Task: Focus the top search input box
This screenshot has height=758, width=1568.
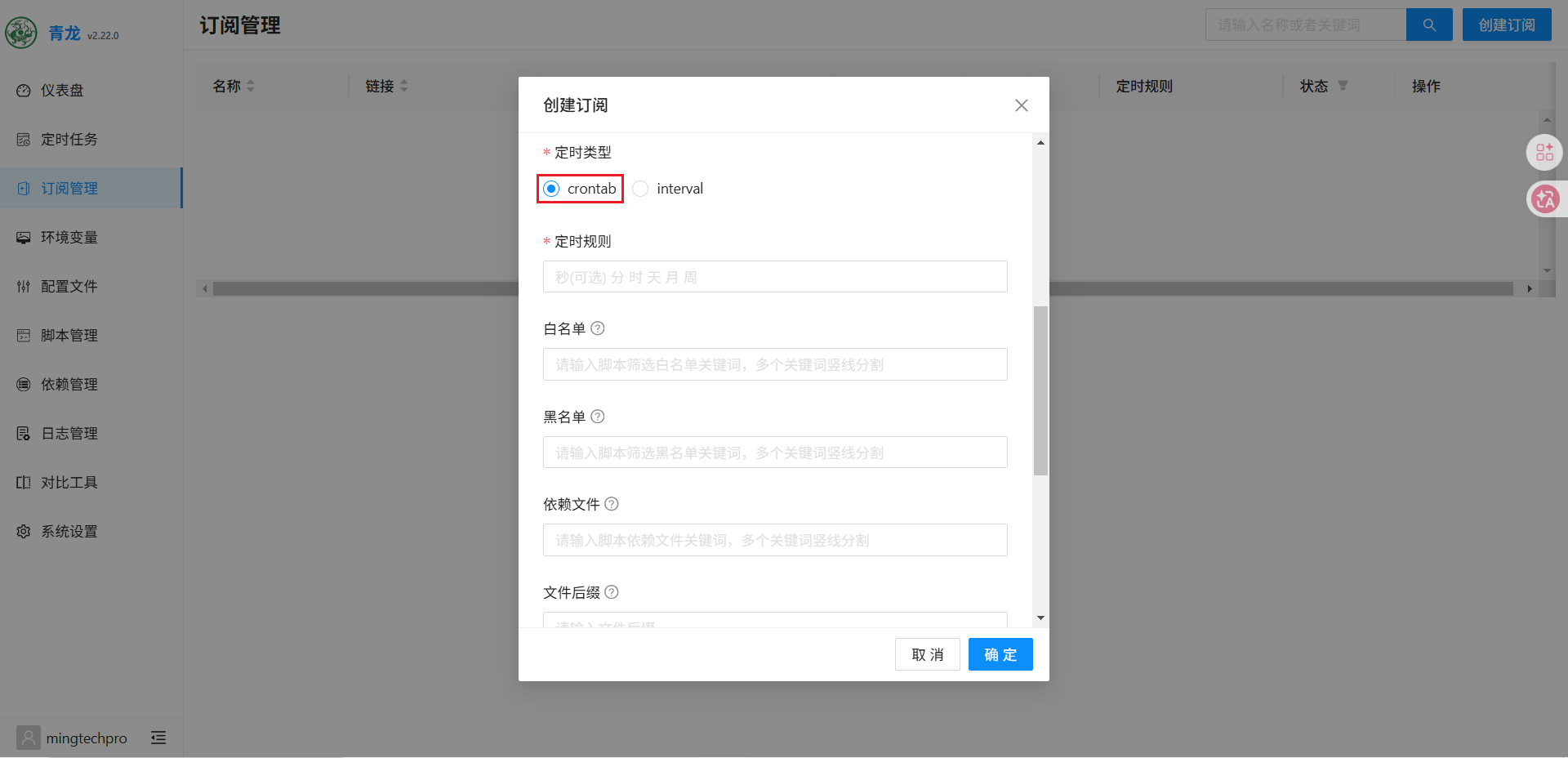Action: 1306,25
